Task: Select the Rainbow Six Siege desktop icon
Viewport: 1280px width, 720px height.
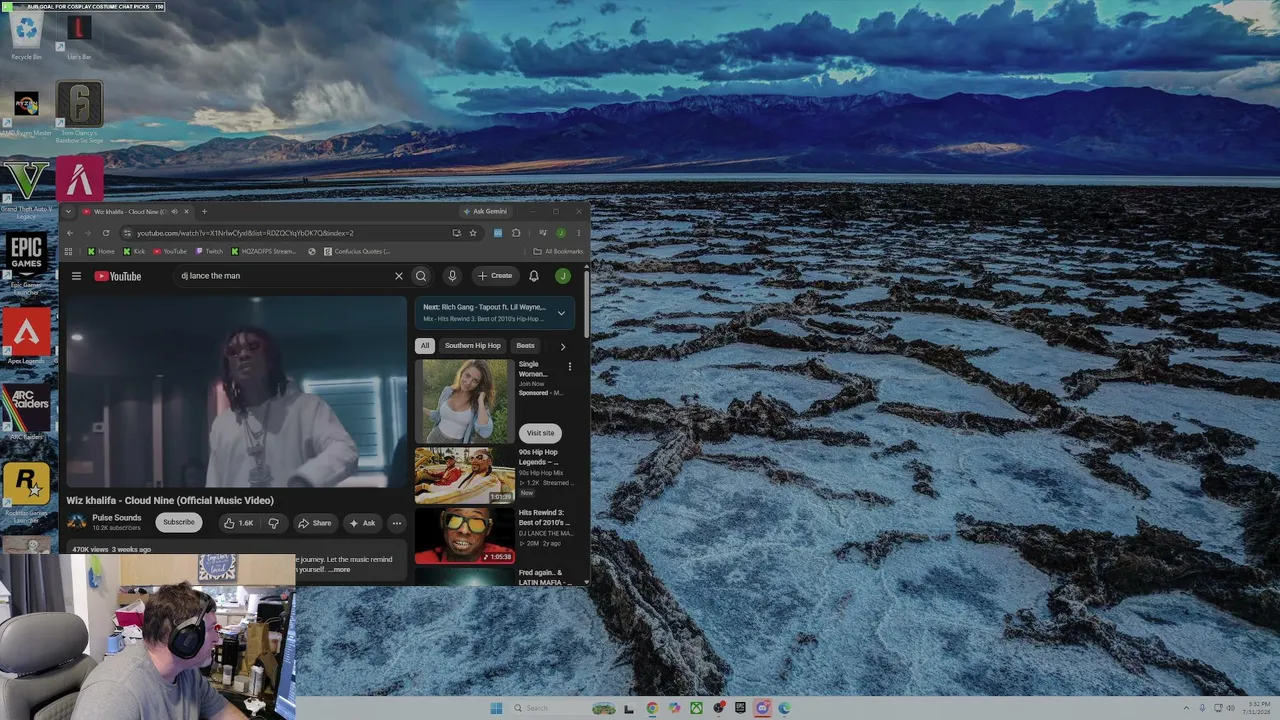Action: [x=79, y=112]
